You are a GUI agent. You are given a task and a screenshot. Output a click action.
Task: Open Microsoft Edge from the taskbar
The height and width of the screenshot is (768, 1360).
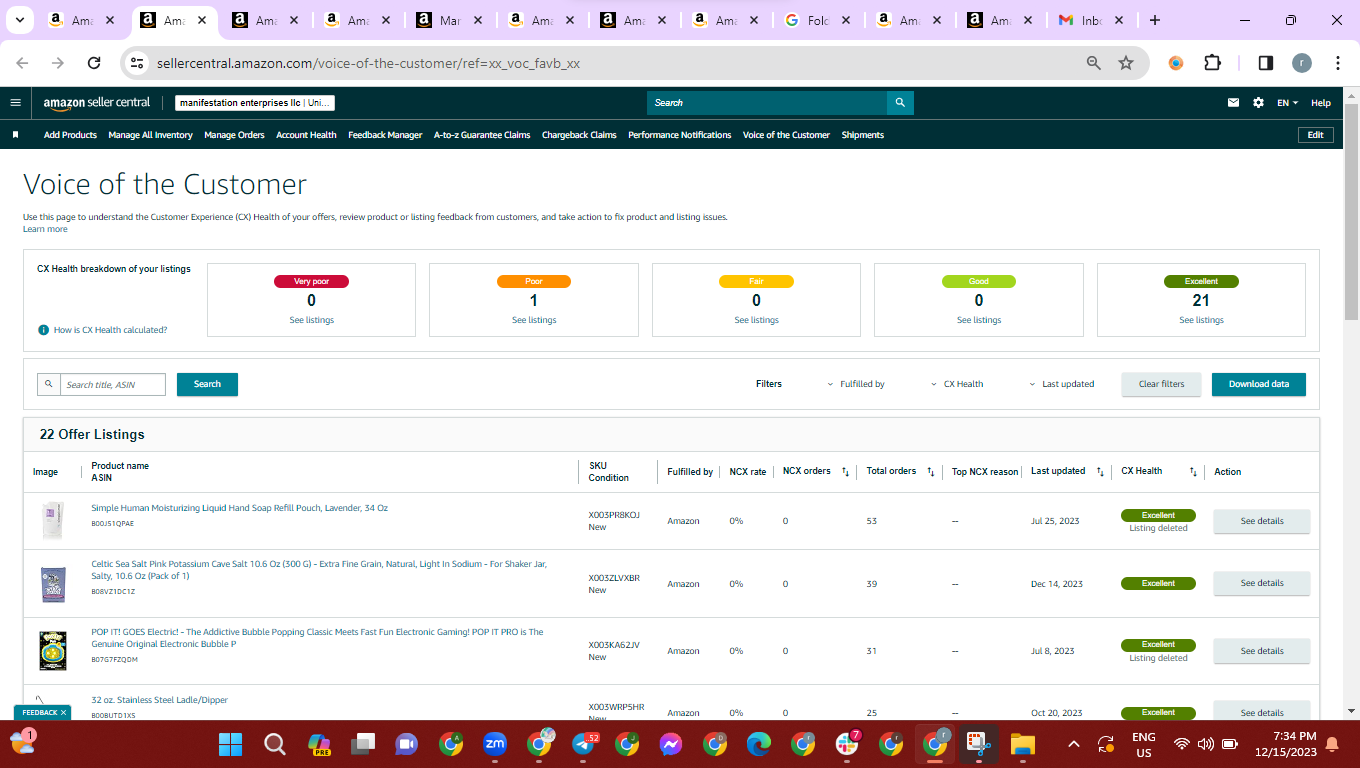759,744
